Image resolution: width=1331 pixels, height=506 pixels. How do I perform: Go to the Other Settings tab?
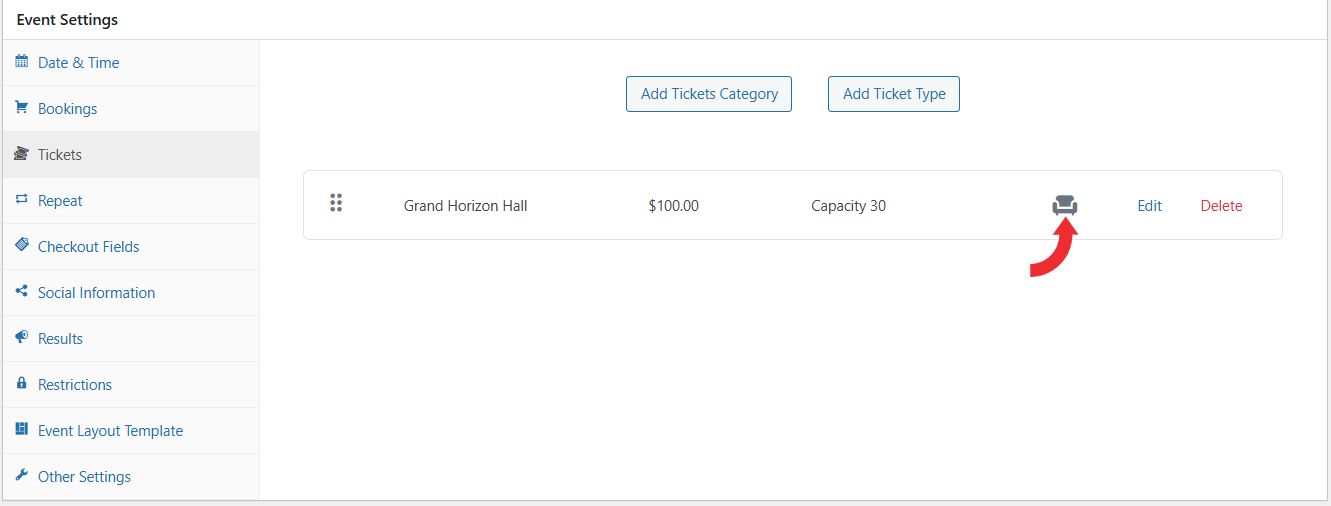(x=84, y=477)
